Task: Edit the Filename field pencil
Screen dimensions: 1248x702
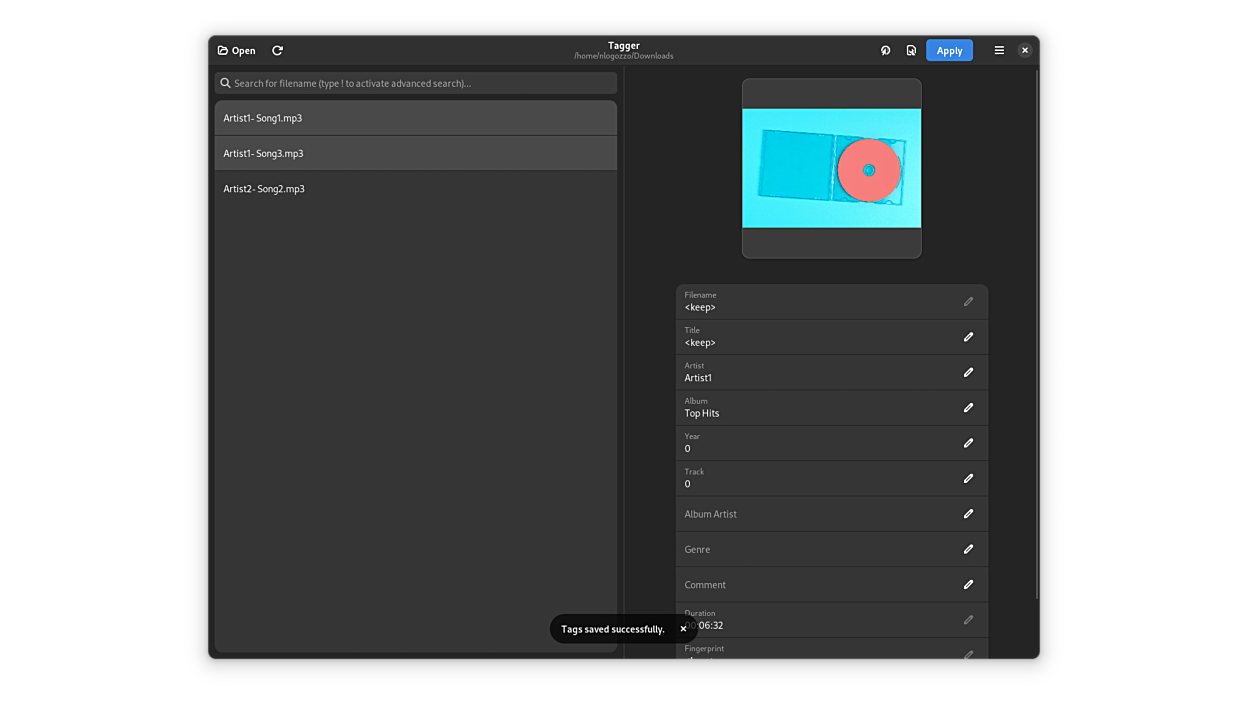Action: pos(968,301)
